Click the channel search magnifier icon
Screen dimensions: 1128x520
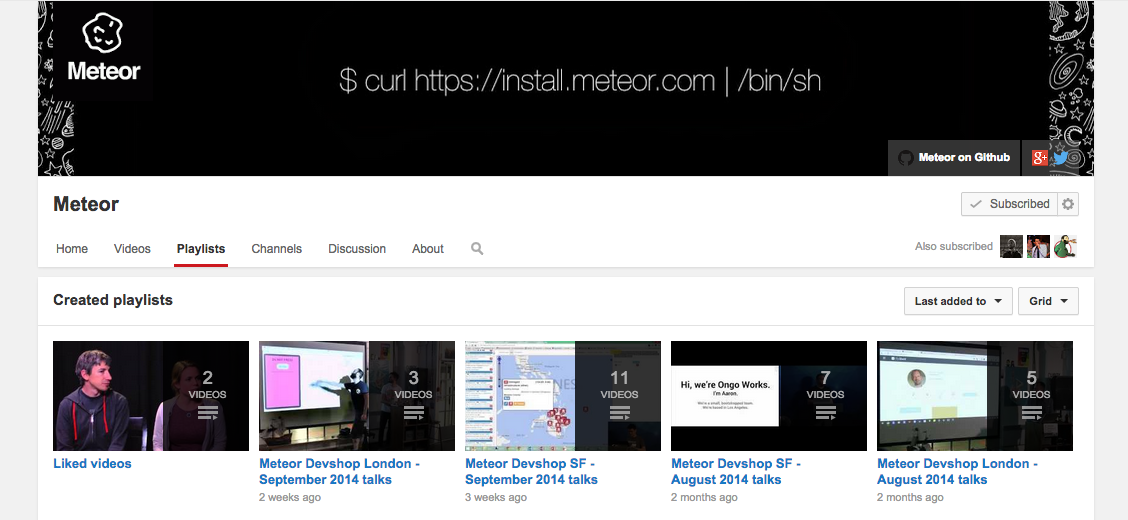coord(477,249)
